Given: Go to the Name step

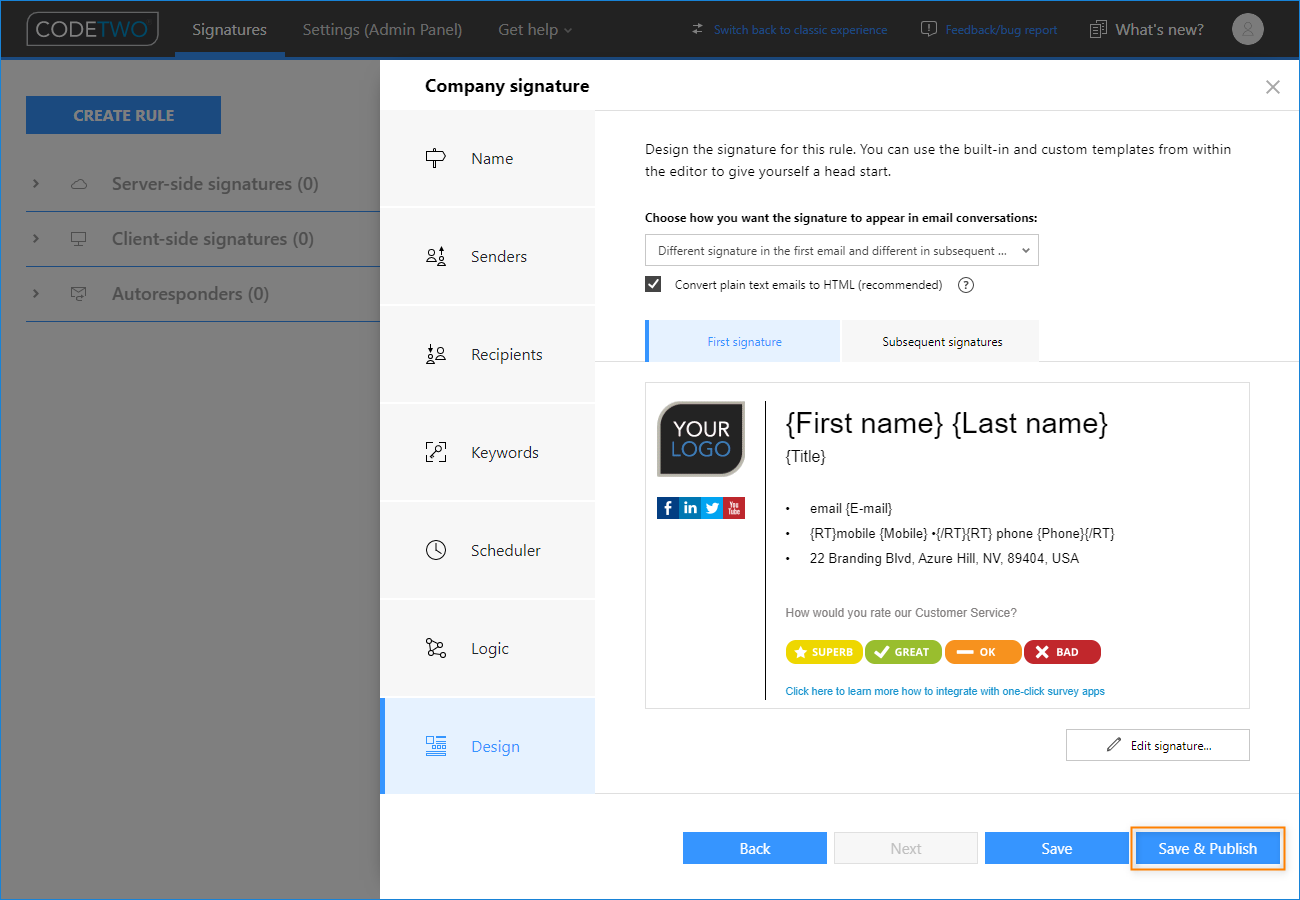Looking at the screenshot, I should click(488, 158).
